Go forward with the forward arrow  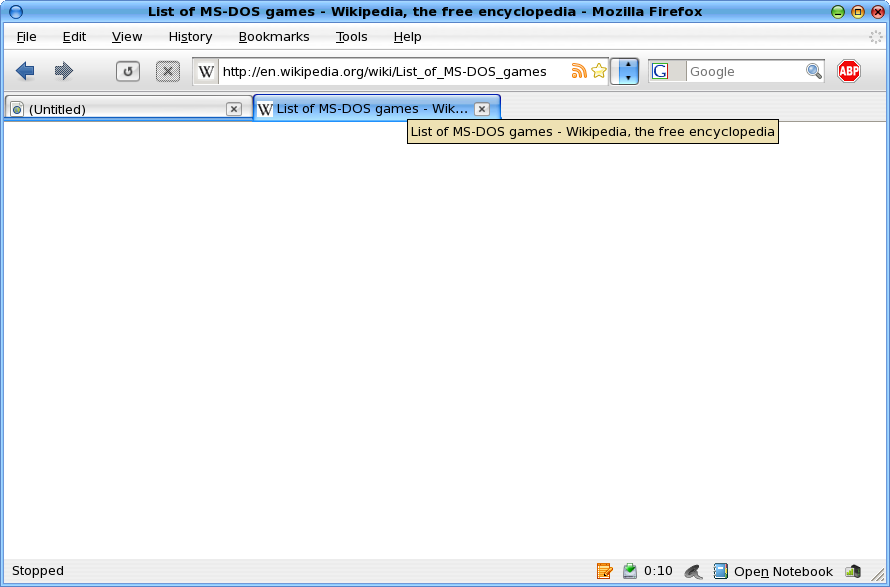pyautogui.click(x=64, y=71)
